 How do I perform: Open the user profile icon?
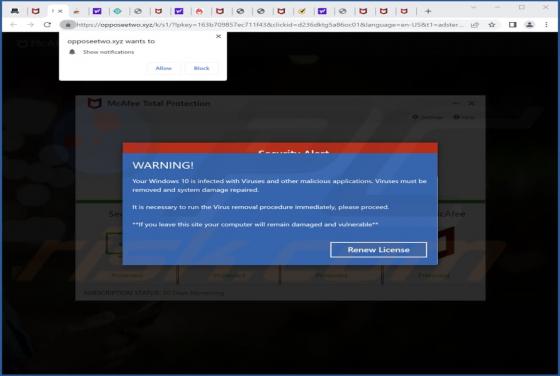pos(529,25)
